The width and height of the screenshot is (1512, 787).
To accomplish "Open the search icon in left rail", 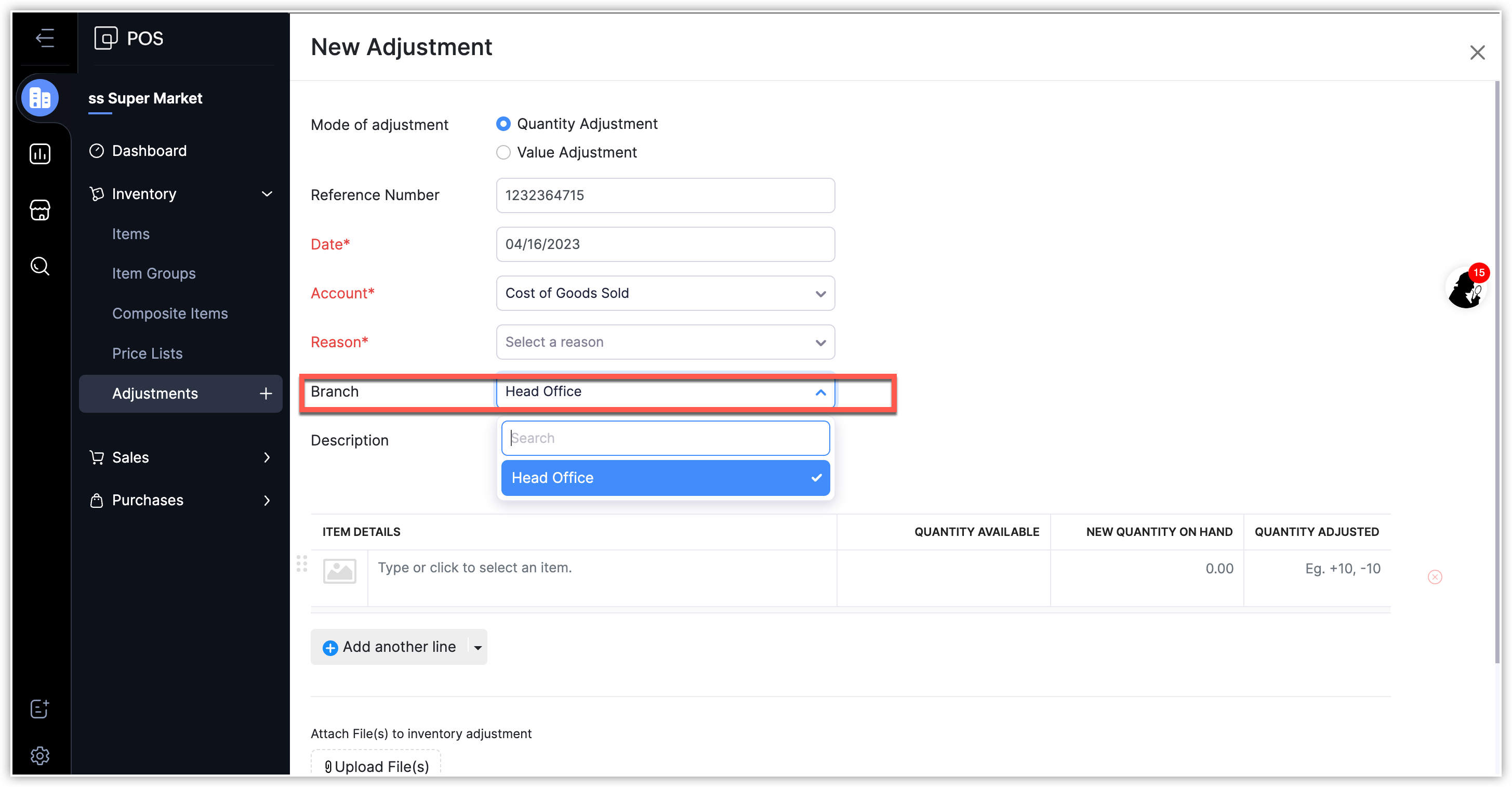I will 40,266.
